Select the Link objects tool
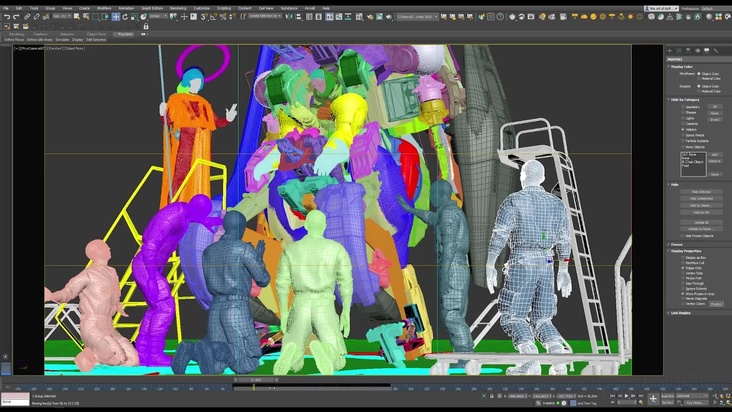This screenshot has width=732, height=412. [x=27, y=17]
